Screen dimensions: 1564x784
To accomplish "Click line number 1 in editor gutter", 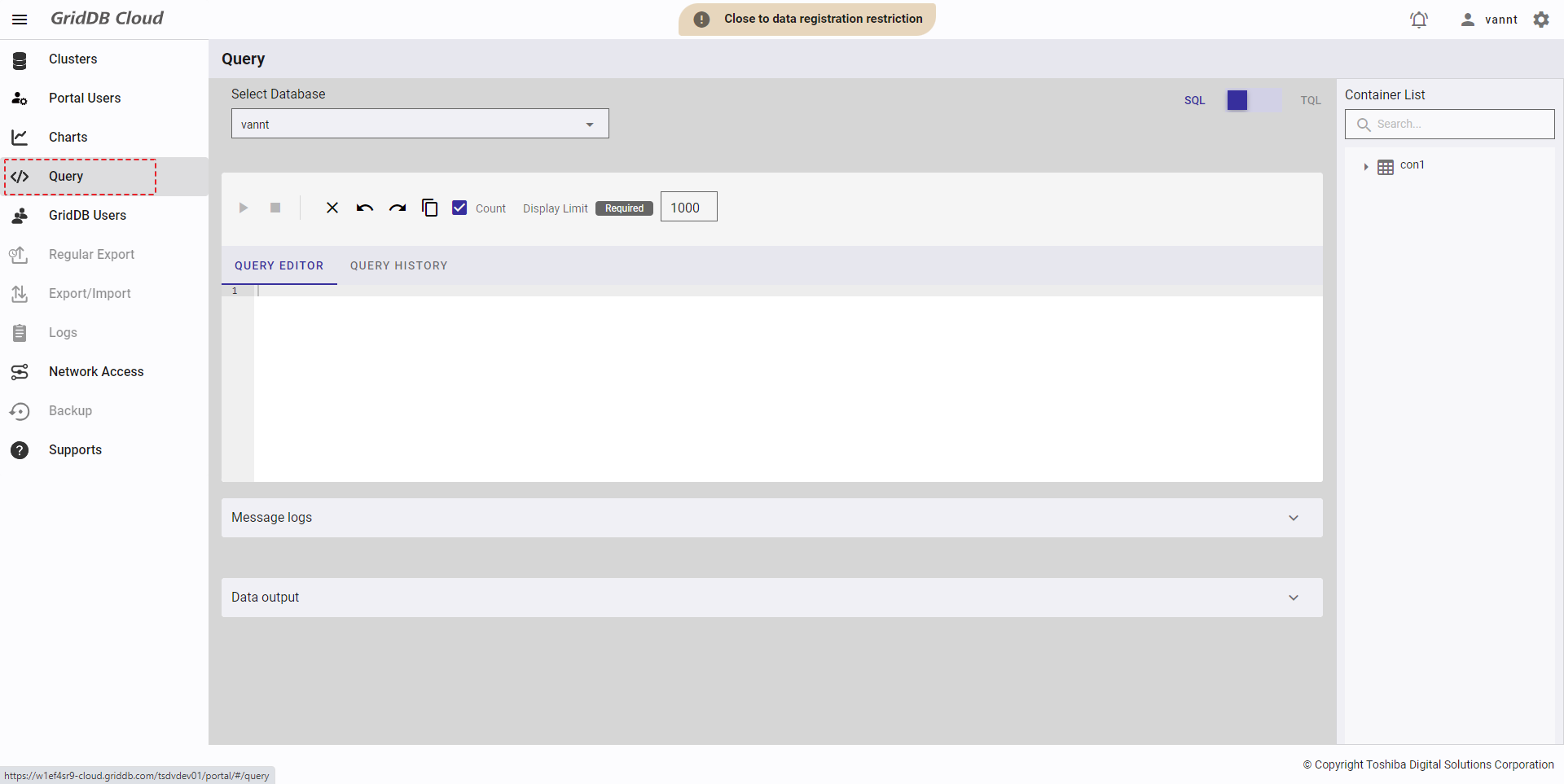I will coord(235,291).
